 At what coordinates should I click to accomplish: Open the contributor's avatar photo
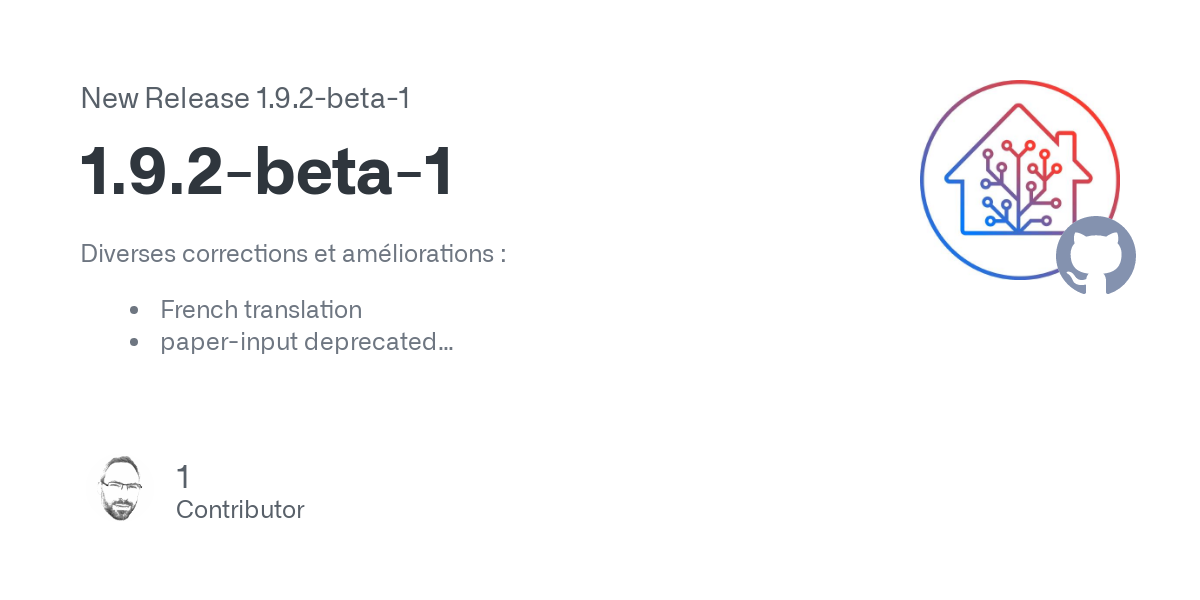(121, 489)
